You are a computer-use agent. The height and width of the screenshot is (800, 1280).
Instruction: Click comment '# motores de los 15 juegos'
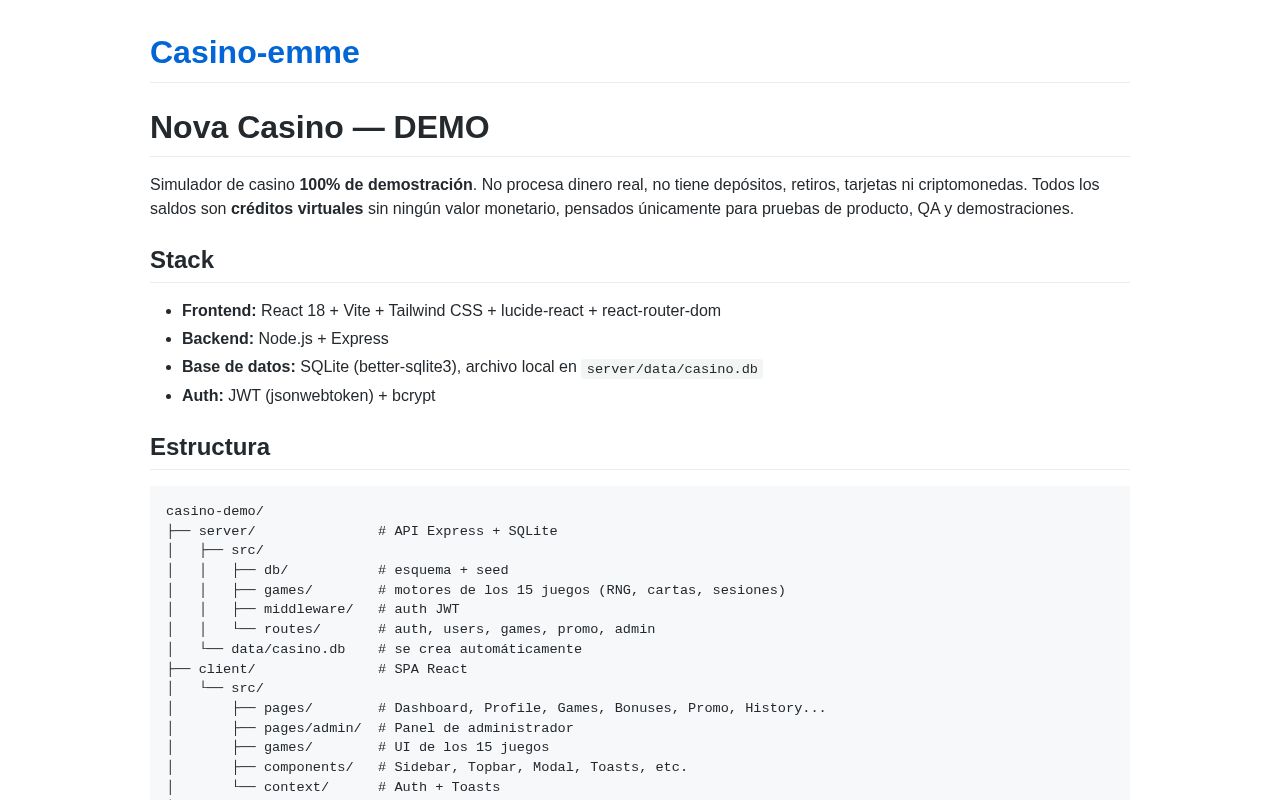[484, 590]
